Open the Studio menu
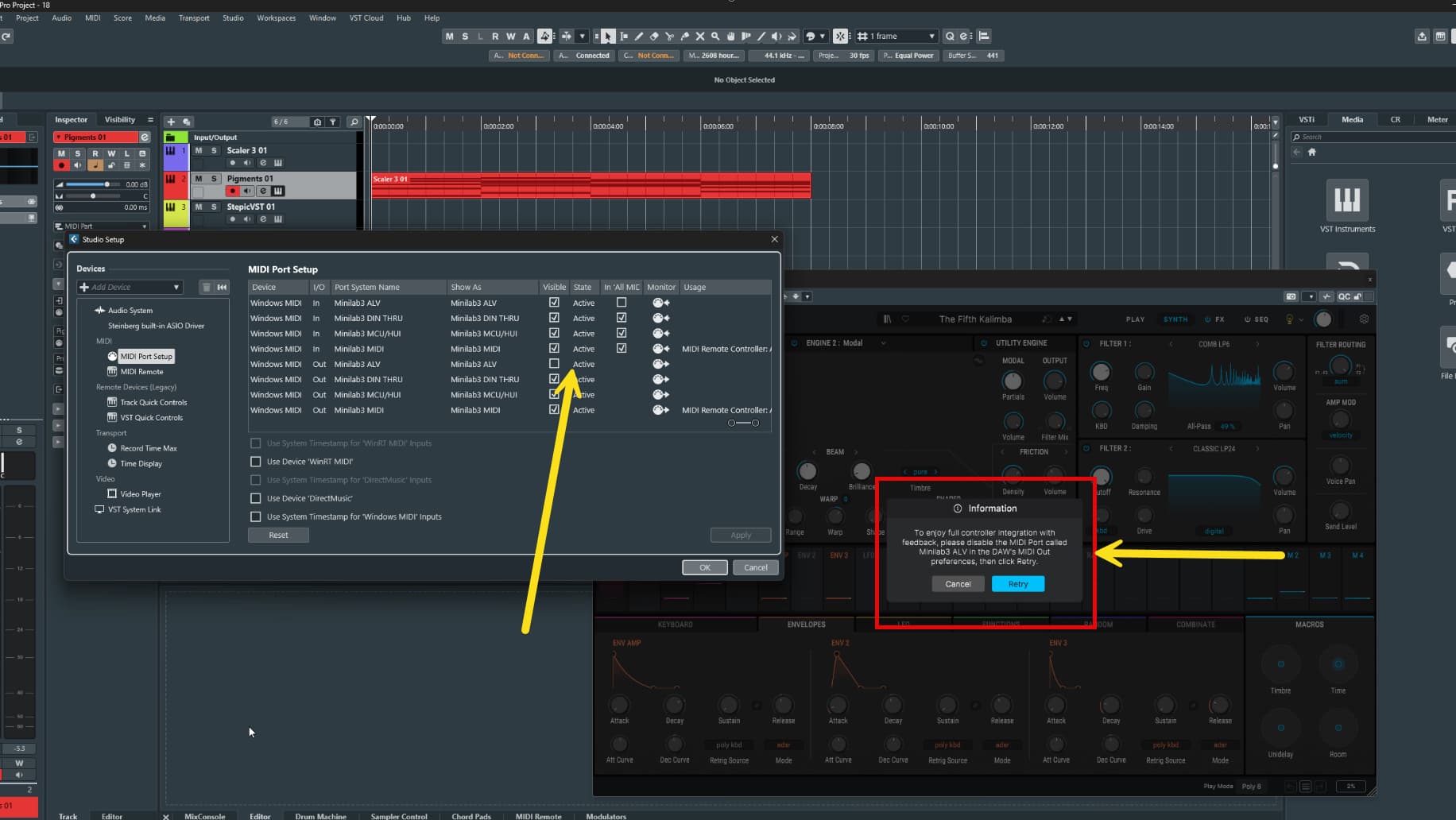This screenshot has height=820, width=1456. pos(233,17)
